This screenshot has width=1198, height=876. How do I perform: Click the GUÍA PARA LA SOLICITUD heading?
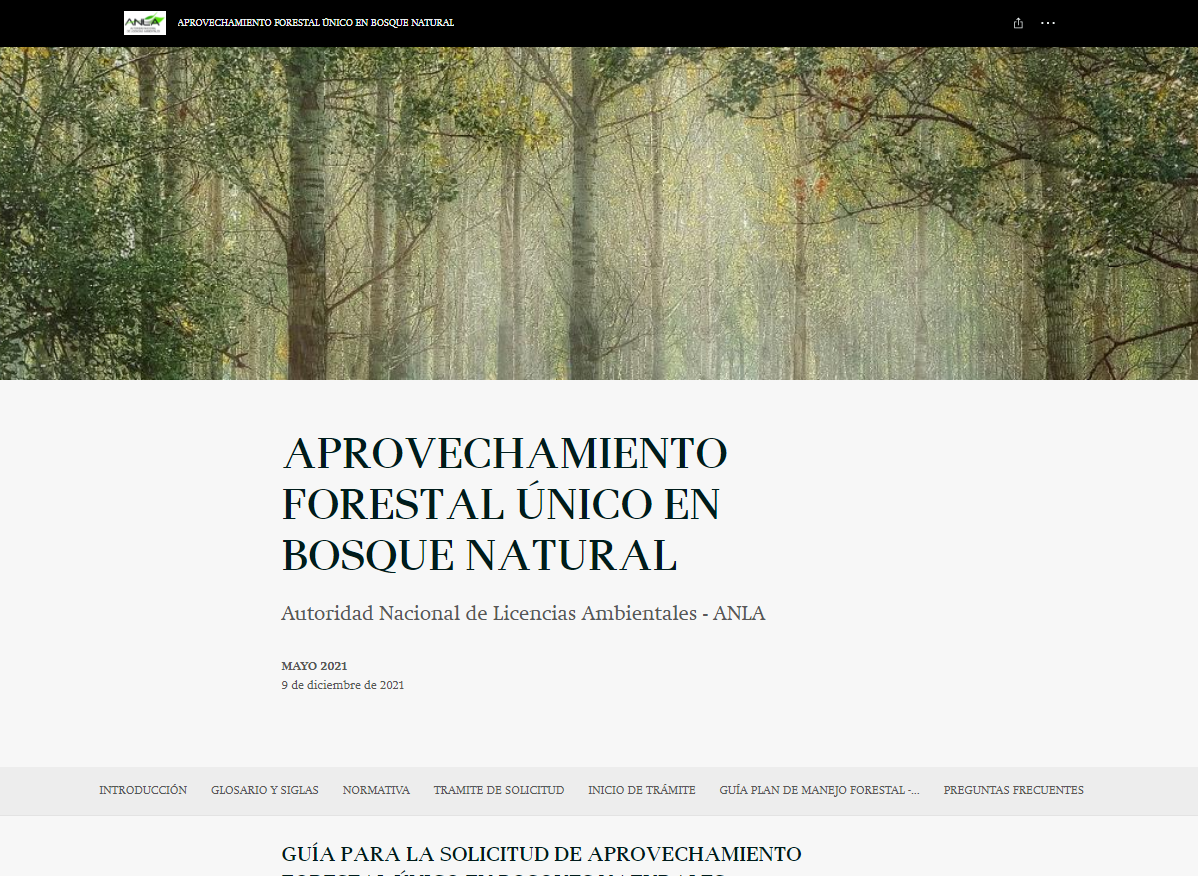[541, 855]
